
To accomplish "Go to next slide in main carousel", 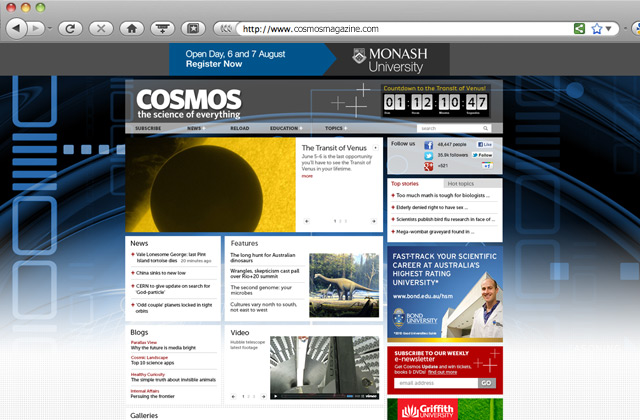I will (373, 221).
